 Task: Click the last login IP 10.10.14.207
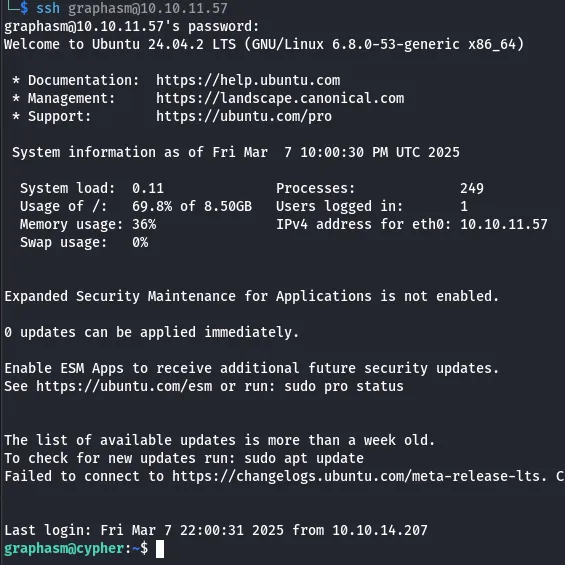380,530
